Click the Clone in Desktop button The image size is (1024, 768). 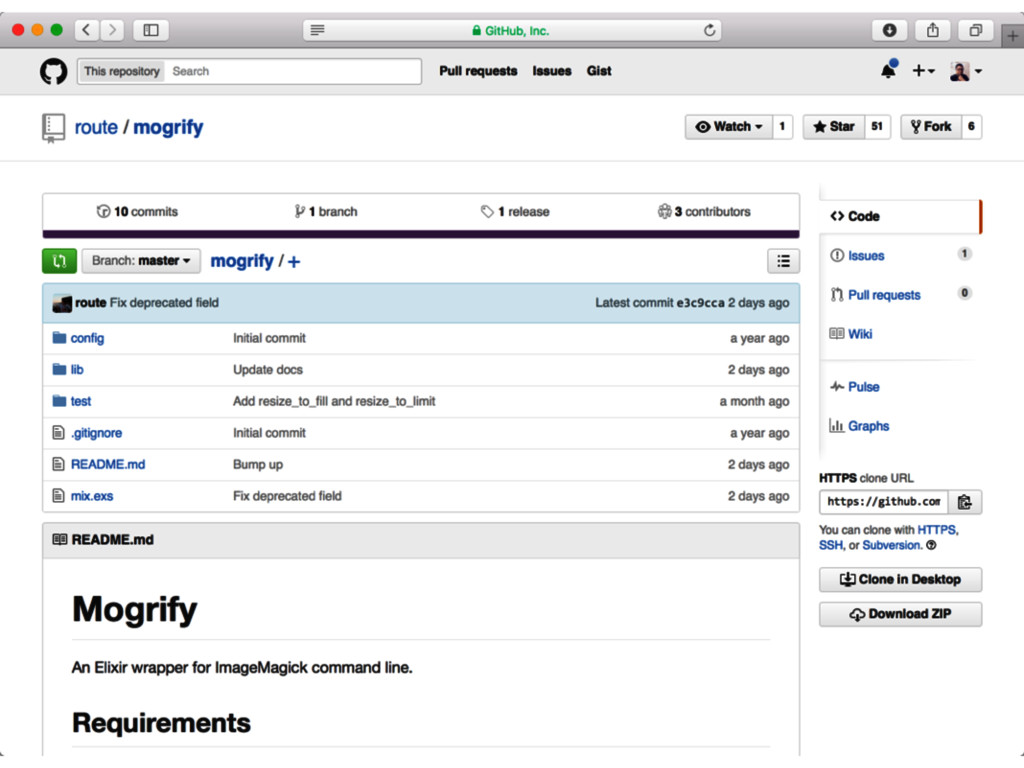pos(900,580)
